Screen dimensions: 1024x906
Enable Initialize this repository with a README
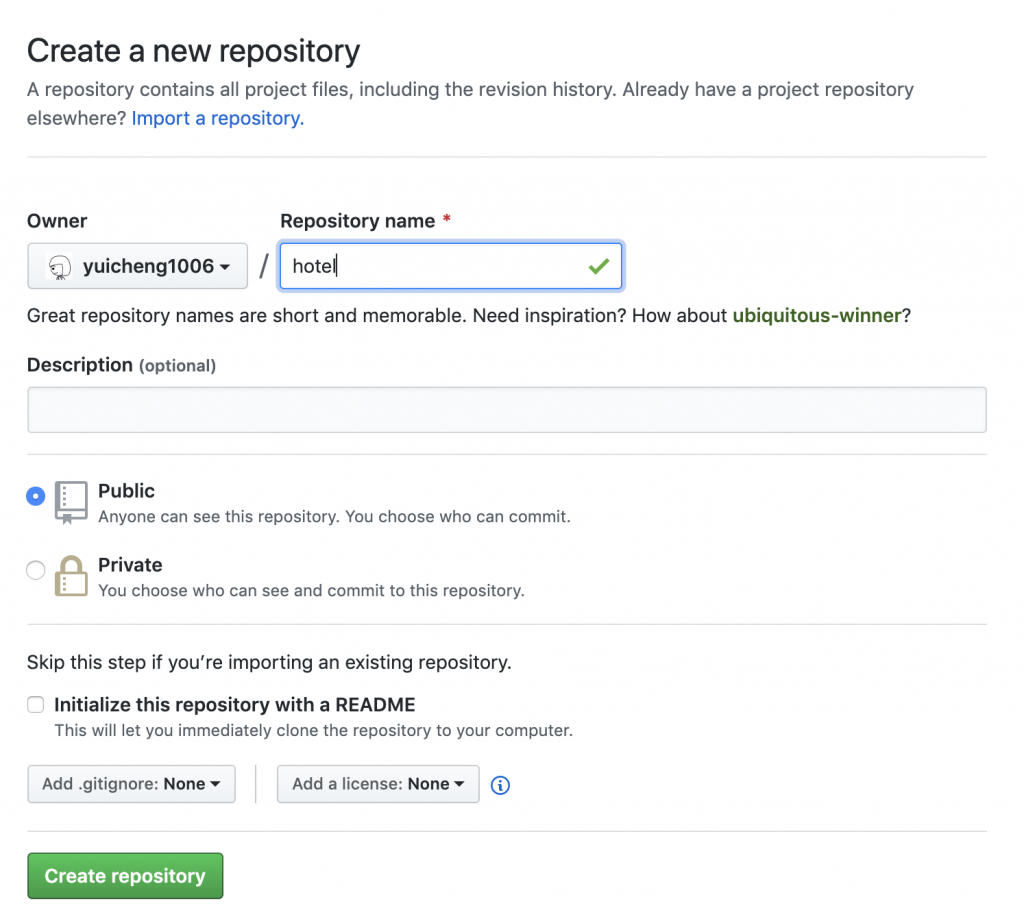point(36,705)
